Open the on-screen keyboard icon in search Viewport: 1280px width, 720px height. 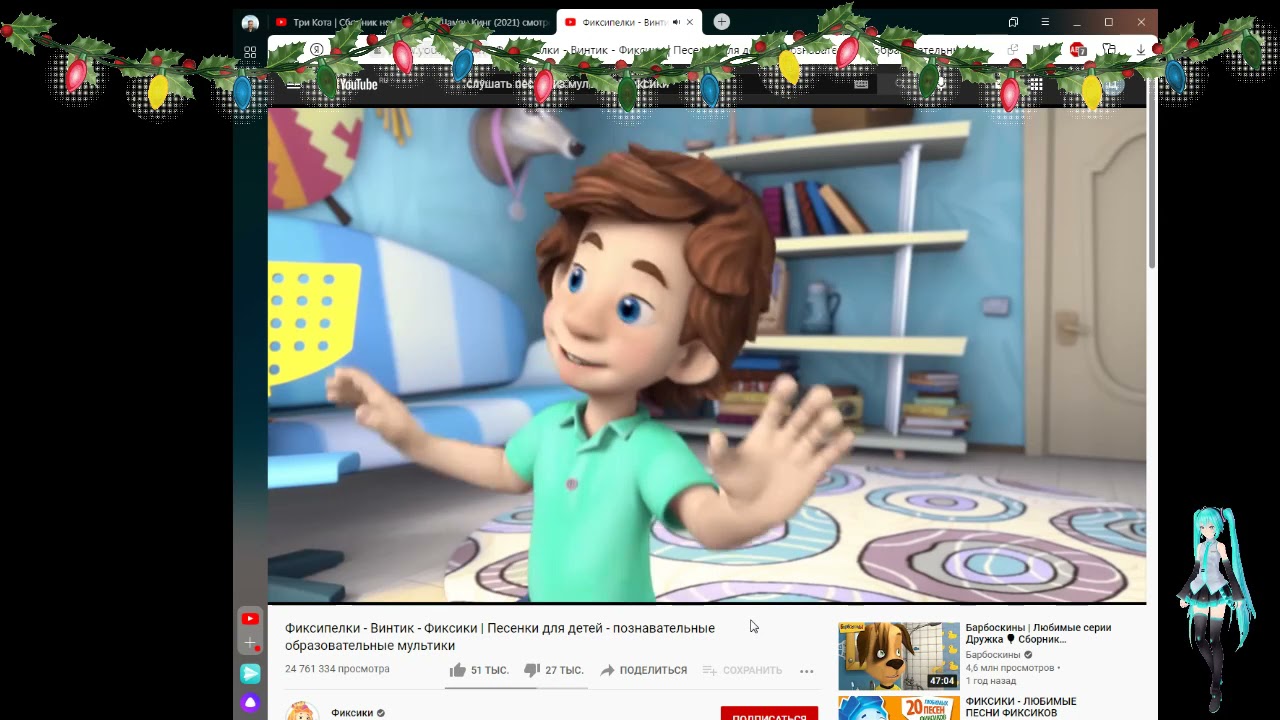(x=861, y=84)
